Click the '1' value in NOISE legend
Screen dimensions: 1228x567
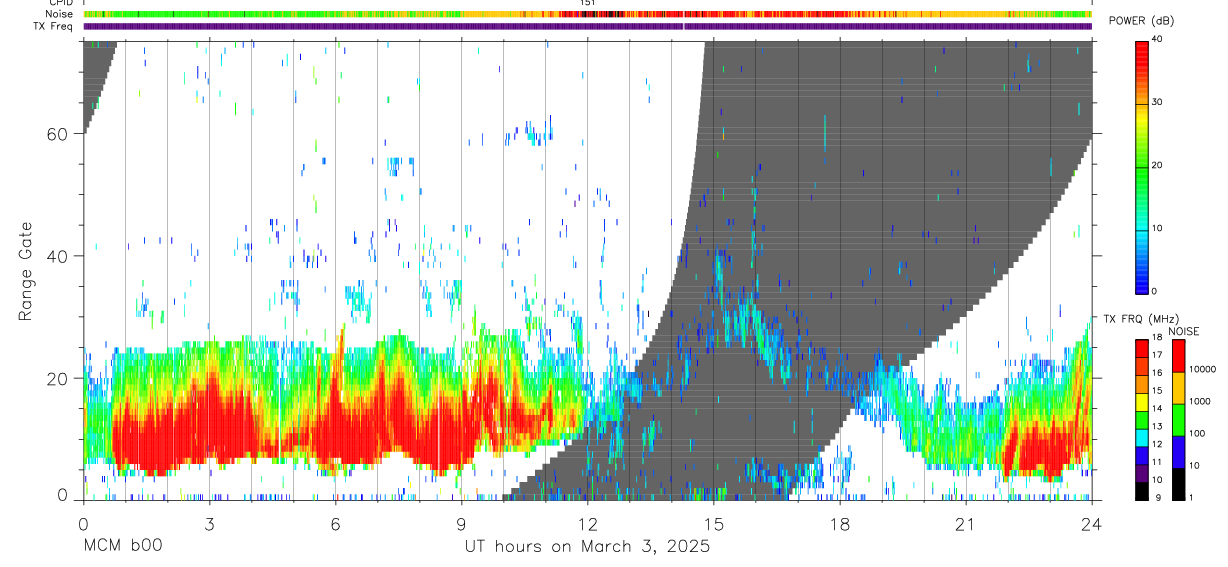coord(1191,497)
